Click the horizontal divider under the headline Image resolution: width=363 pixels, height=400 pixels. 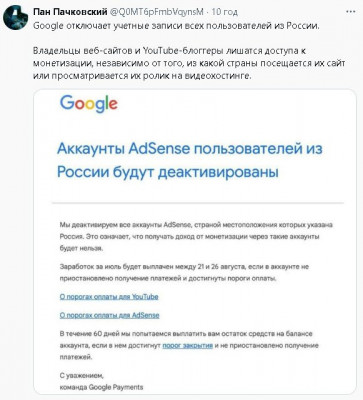(x=197, y=202)
